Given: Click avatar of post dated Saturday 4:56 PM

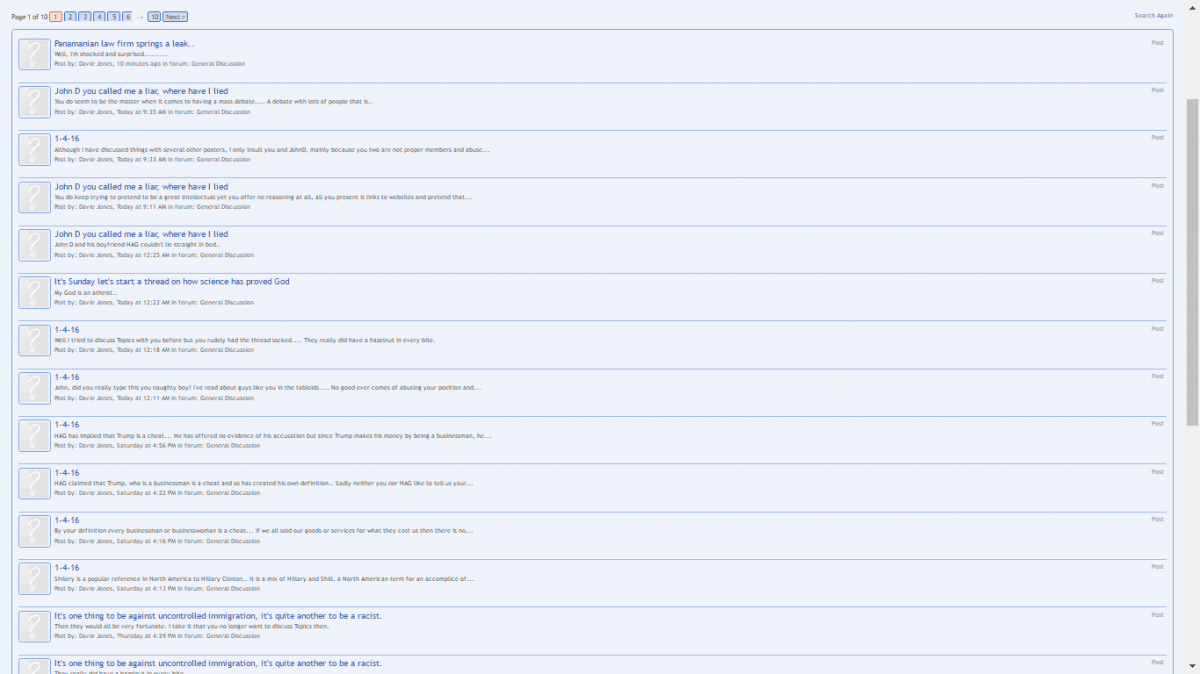Looking at the screenshot, I should (34, 436).
